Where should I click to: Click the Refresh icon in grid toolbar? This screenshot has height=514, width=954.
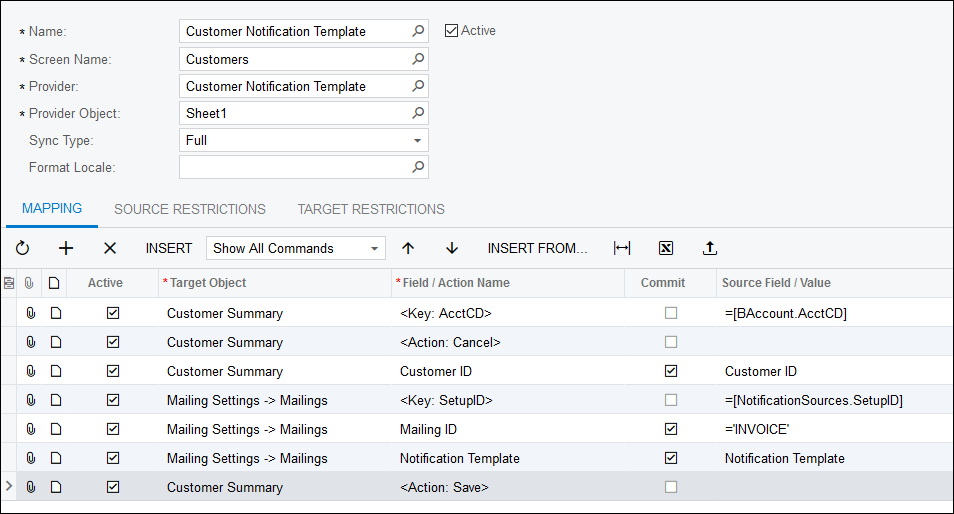coord(23,248)
